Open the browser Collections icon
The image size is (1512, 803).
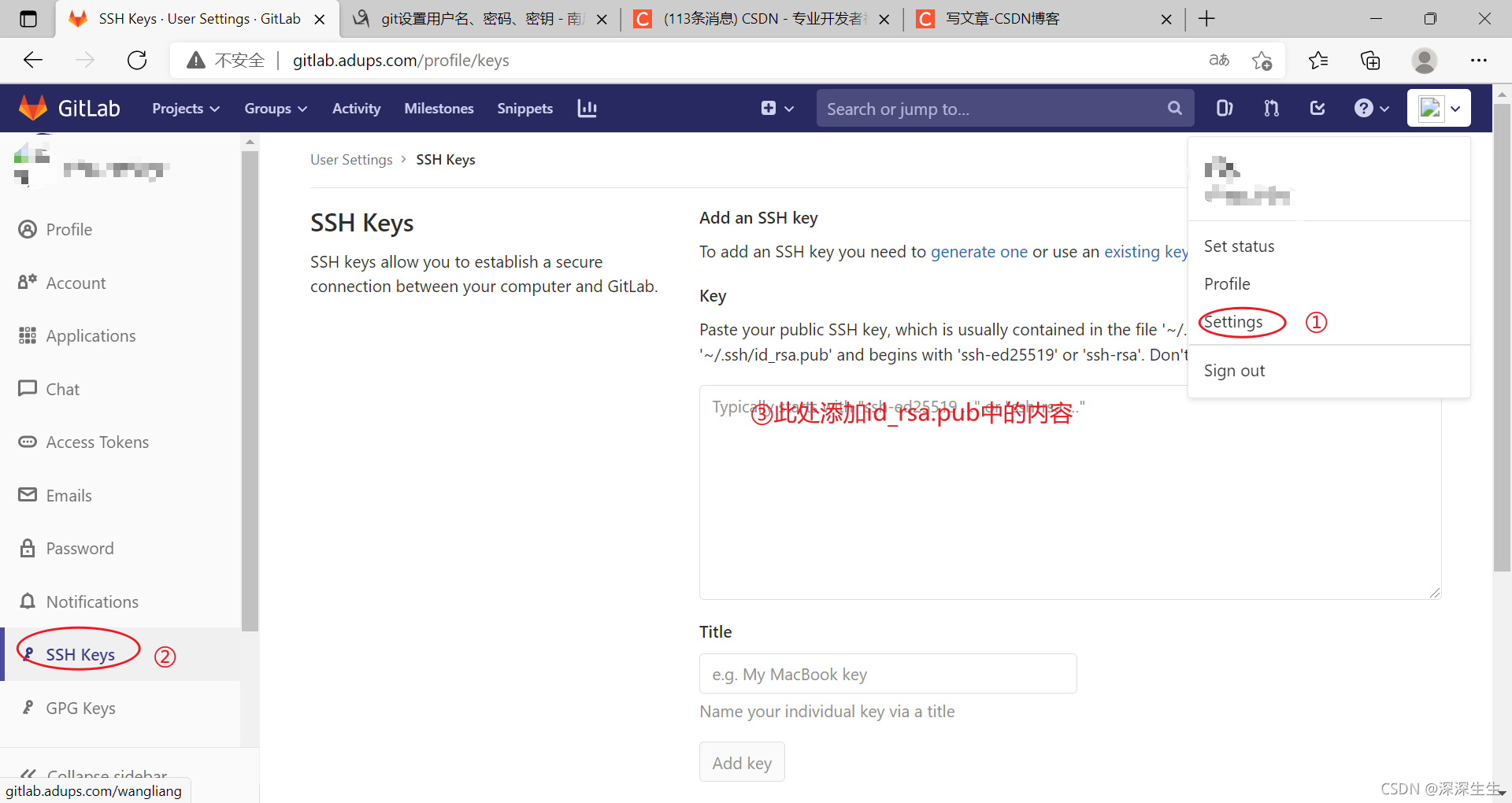(1370, 60)
